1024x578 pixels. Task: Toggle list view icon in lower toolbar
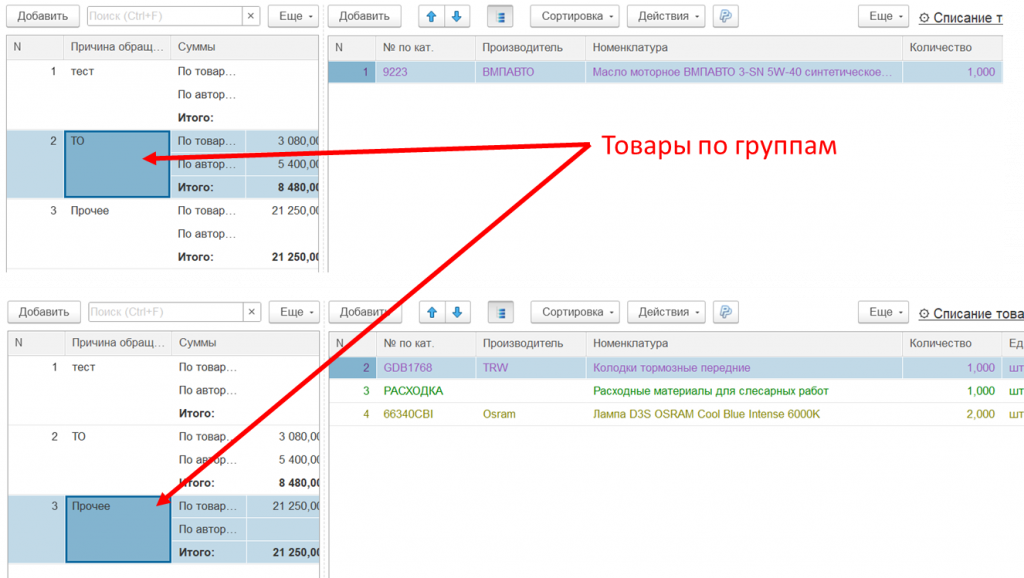point(500,312)
